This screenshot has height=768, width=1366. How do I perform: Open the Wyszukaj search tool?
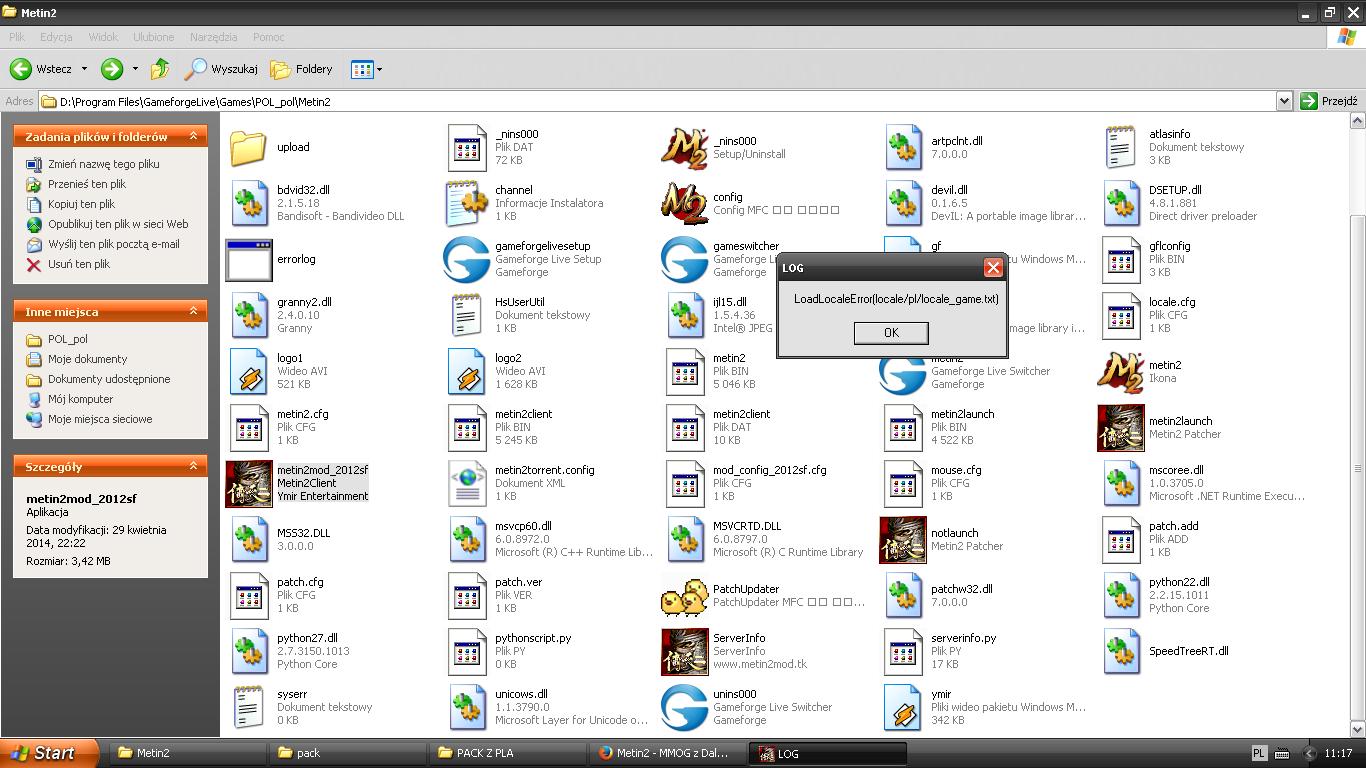tap(221, 69)
